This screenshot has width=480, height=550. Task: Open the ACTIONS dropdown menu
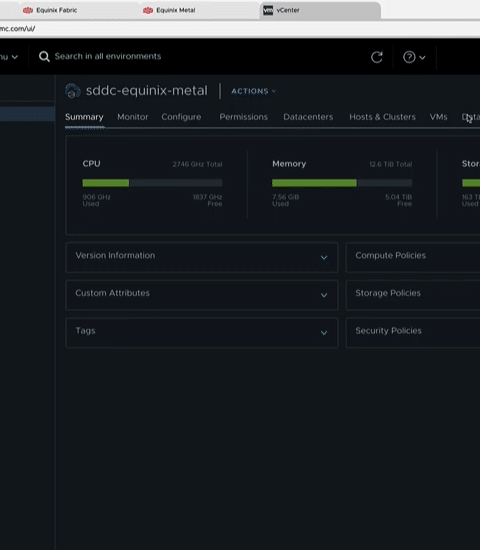point(253,91)
